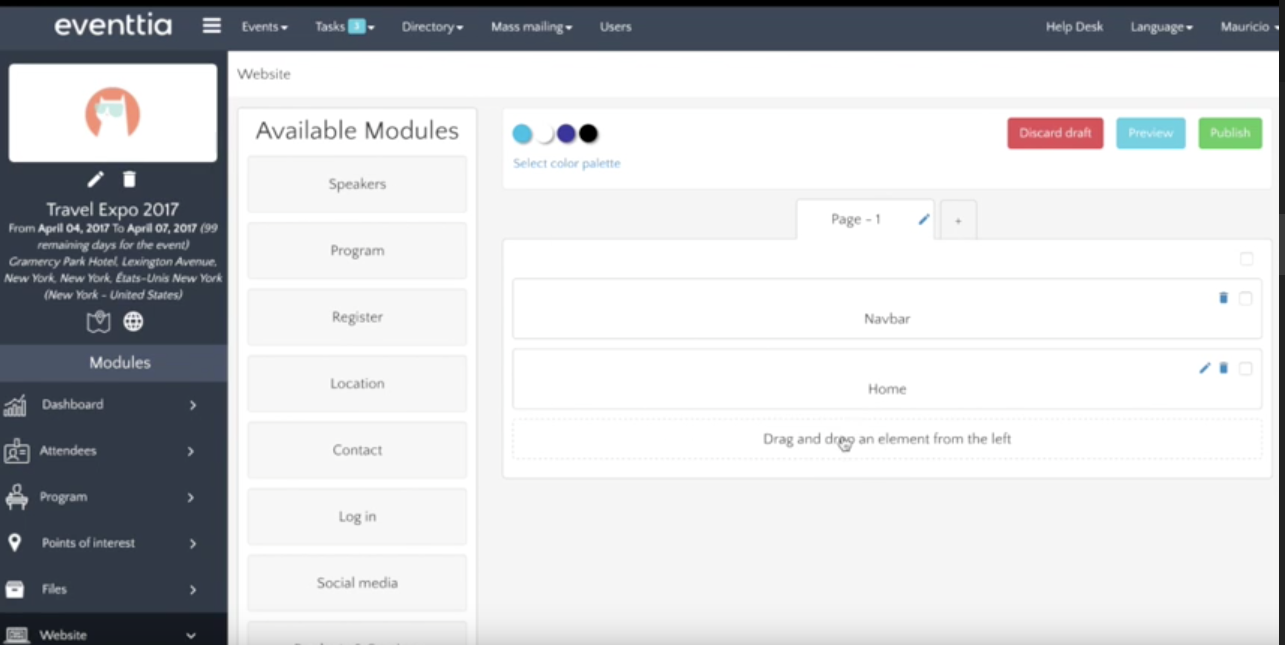The height and width of the screenshot is (645, 1285).
Task: Open the map icon in event info
Action: 98,321
